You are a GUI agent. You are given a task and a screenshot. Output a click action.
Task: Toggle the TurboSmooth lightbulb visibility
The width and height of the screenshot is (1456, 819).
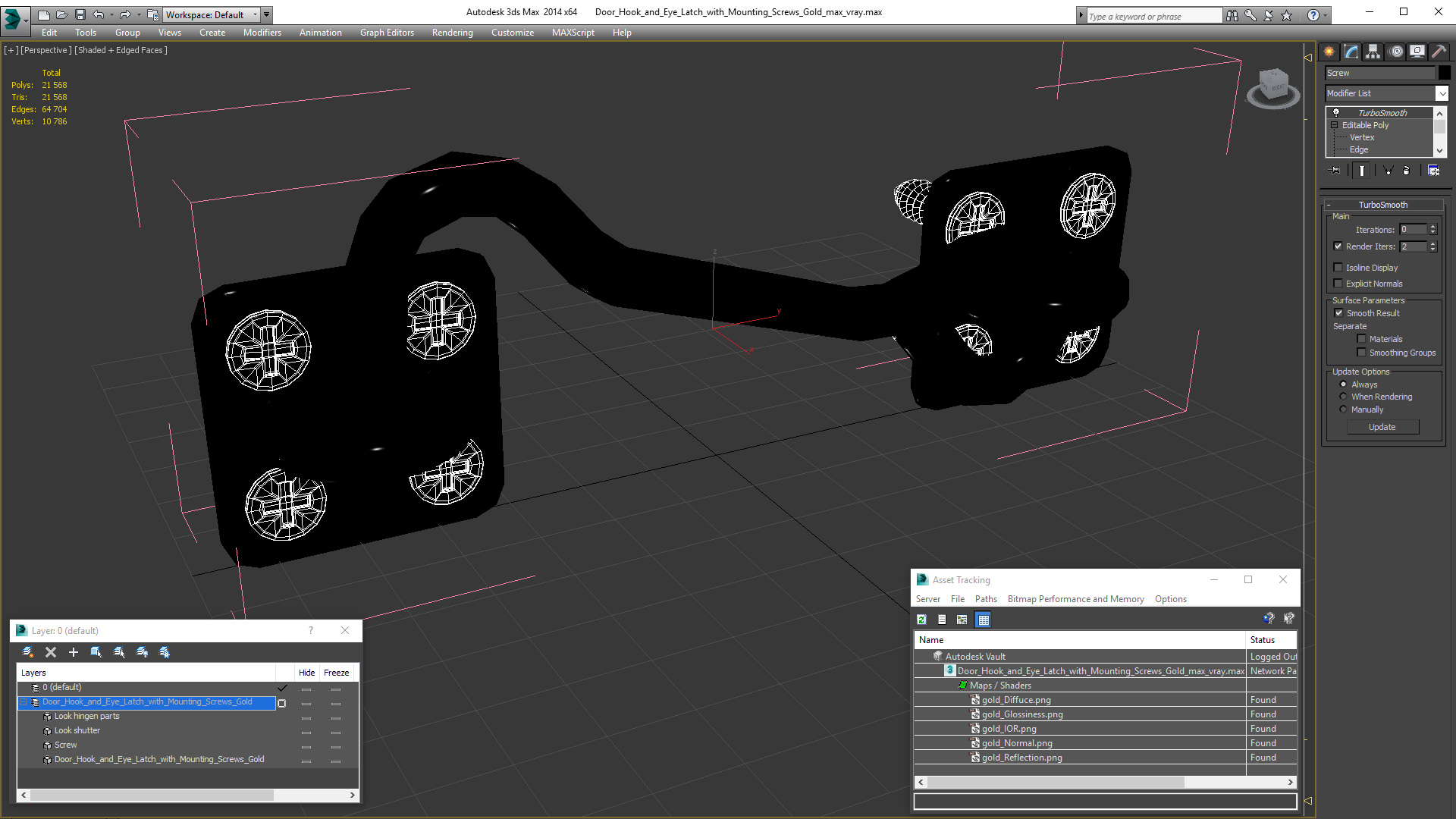[1336, 112]
